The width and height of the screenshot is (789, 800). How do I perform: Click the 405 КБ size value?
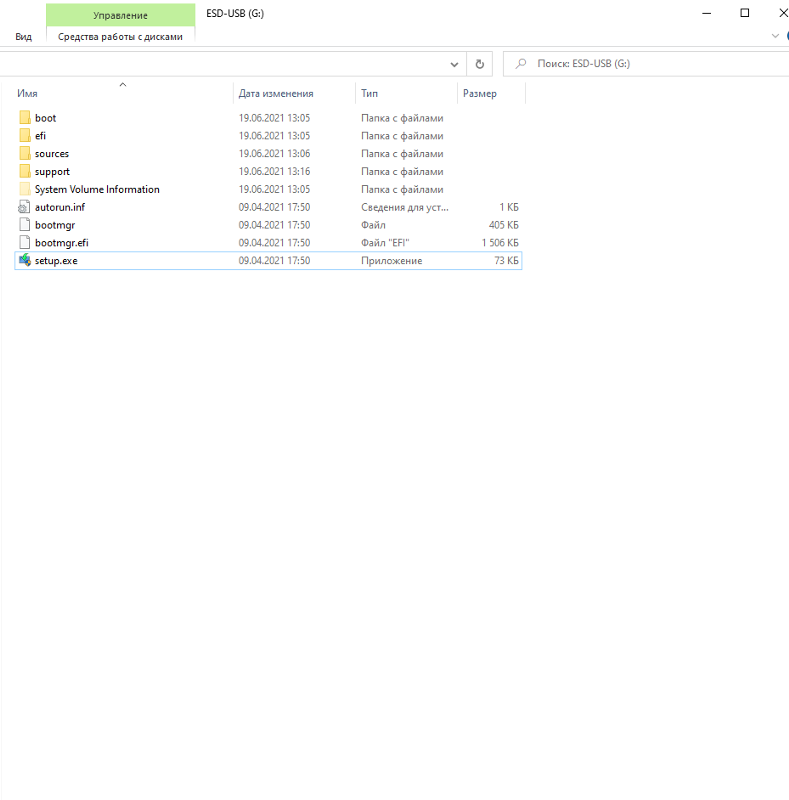coord(504,225)
